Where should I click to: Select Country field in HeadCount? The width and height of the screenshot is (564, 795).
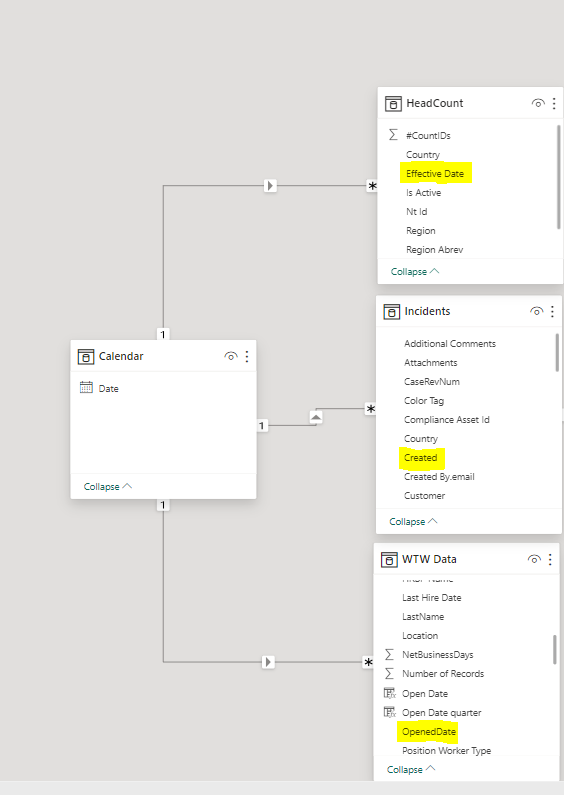tap(423, 155)
